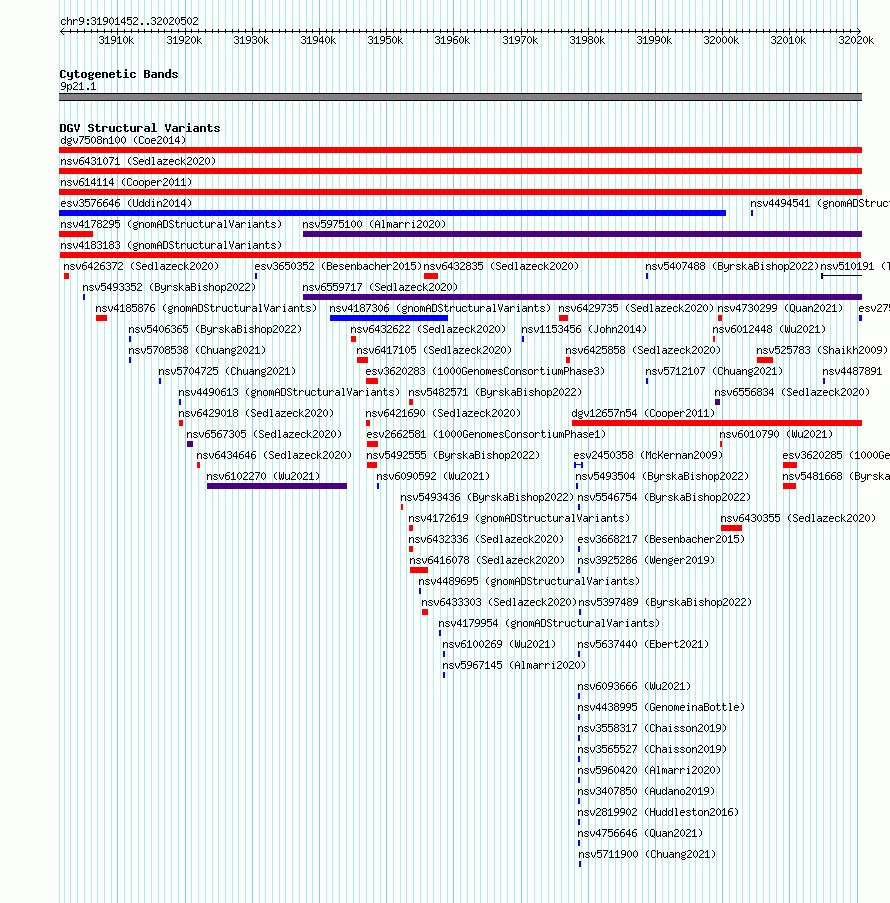The image size is (890, 903).
Task: Click nsv6556834 (Sedlazeck2020) label
Action: (x=792, y=393)
